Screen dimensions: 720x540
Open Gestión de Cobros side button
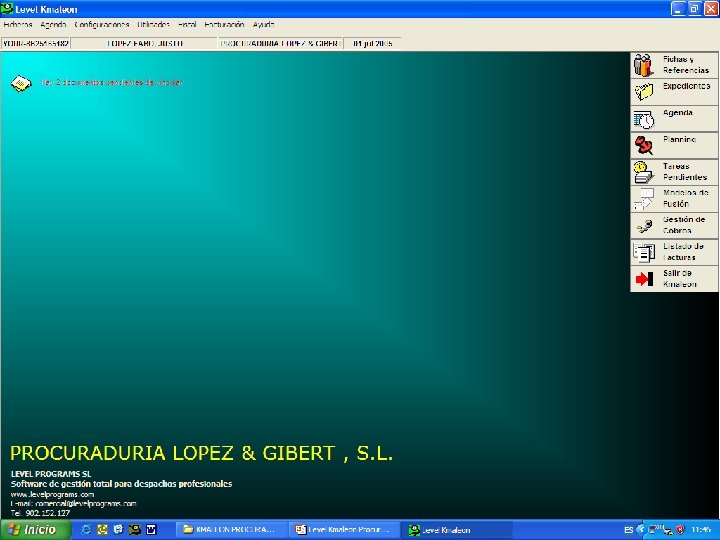pos(674,225)
